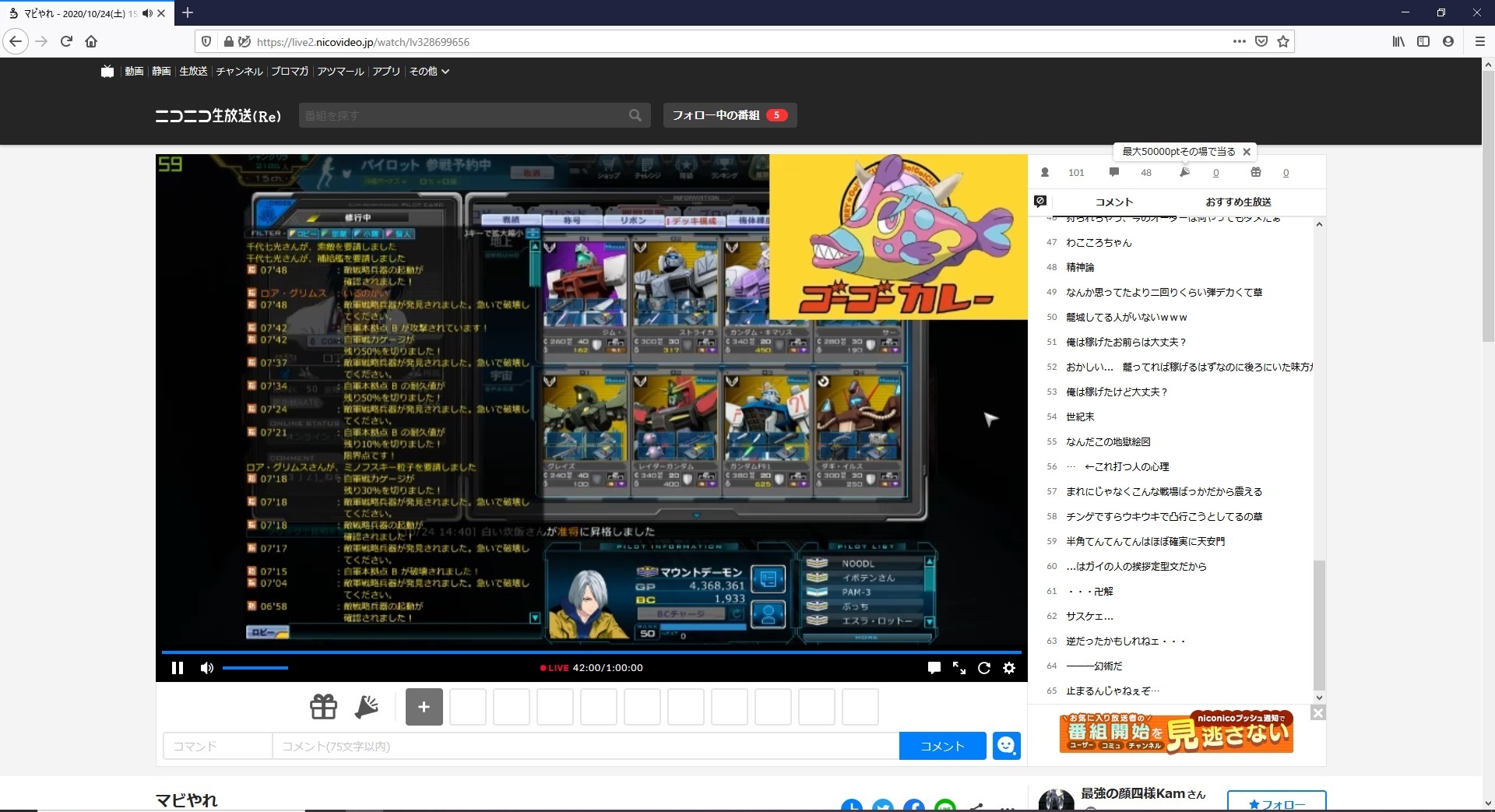
Task: Open 動画 in the top navigation
Action: (x=134, y=71)
